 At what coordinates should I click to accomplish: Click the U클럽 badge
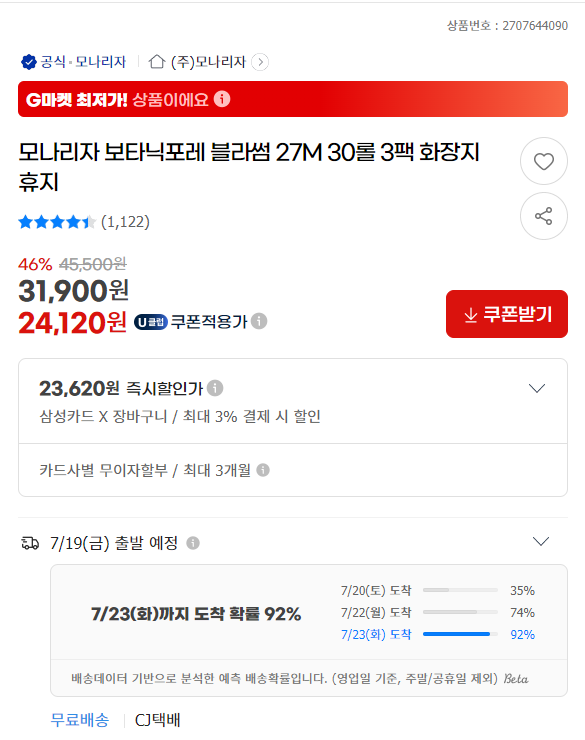(150, 322)
